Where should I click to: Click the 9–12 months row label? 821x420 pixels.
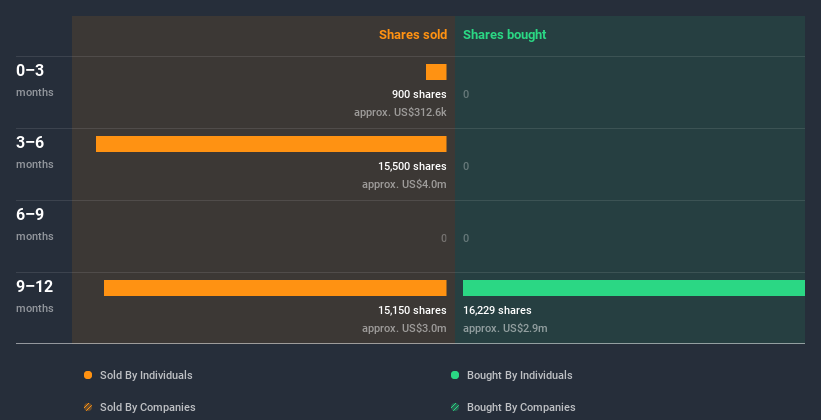[35, 296]
